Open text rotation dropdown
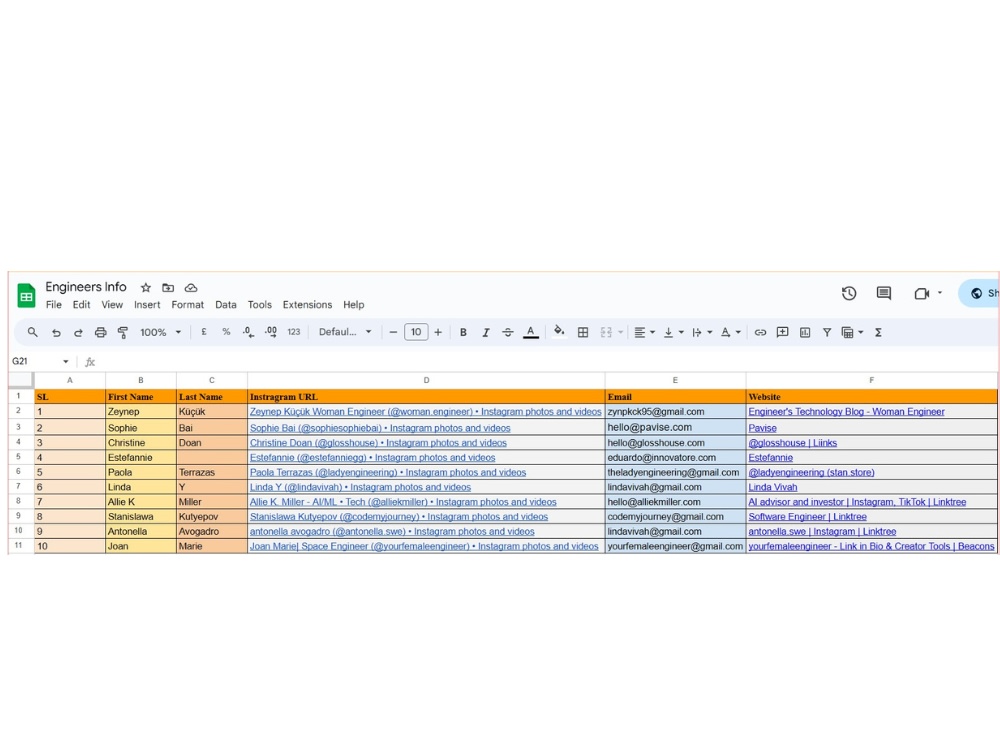The image size is (1000, 750). (x=731, y=332)
